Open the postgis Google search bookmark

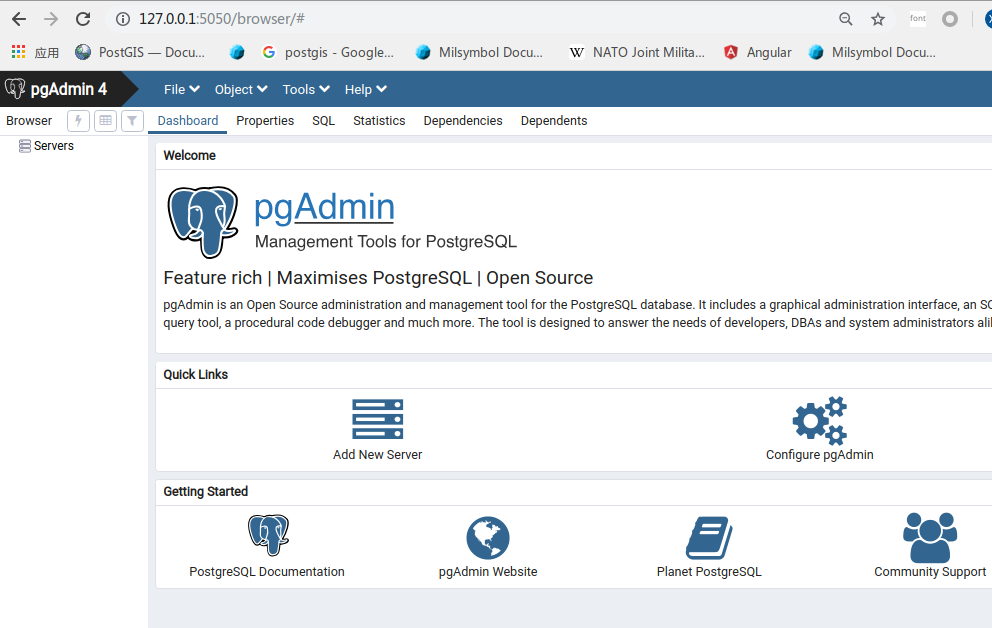tap(328, 52)
